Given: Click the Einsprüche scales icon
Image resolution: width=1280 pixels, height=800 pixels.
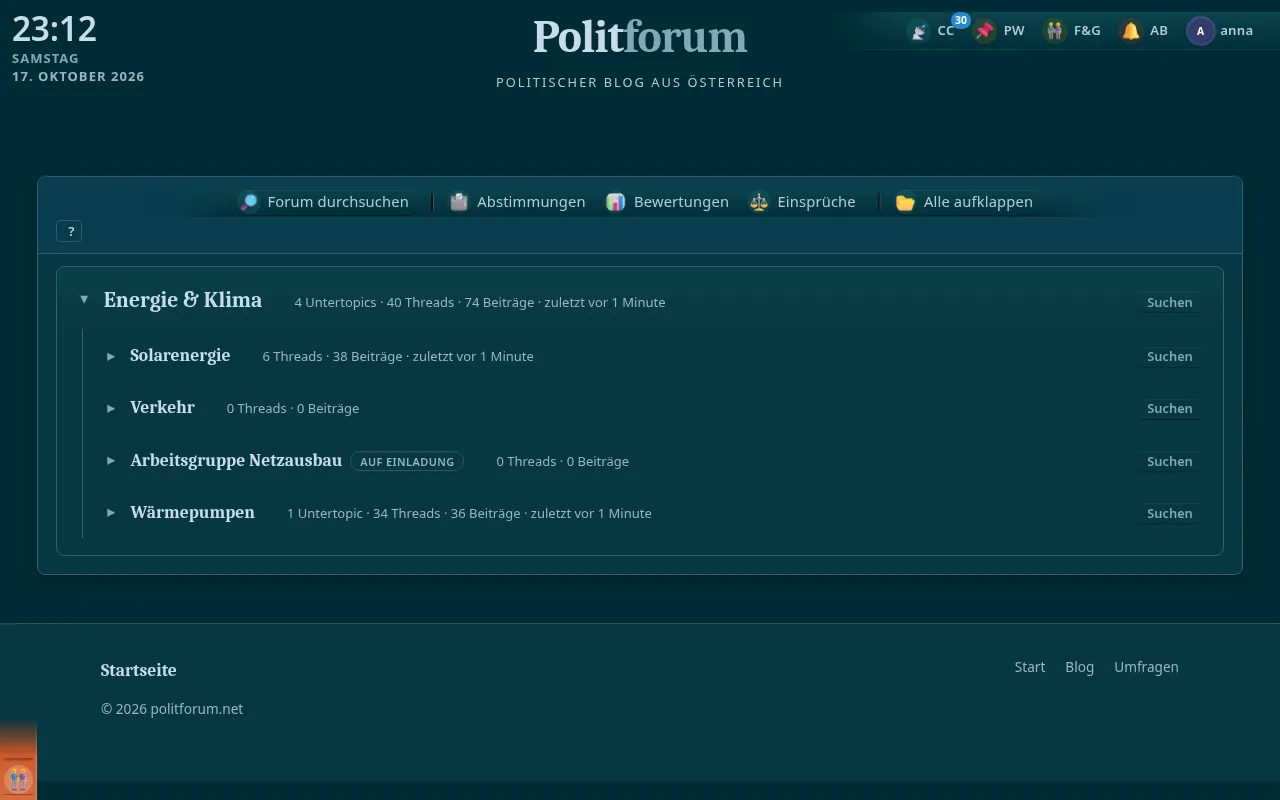Looking at the screenshot, I should point(759,202).
